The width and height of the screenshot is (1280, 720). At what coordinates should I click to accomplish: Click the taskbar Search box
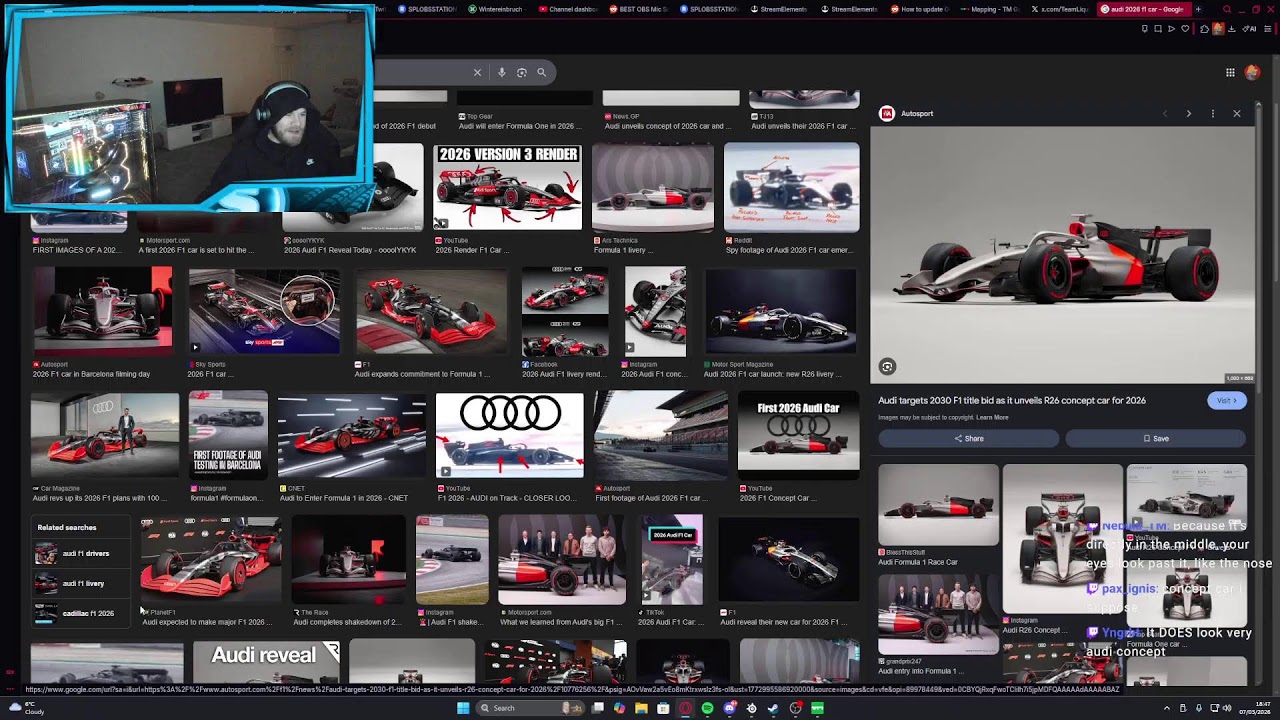pyautogui.click(x=530, y=708)
